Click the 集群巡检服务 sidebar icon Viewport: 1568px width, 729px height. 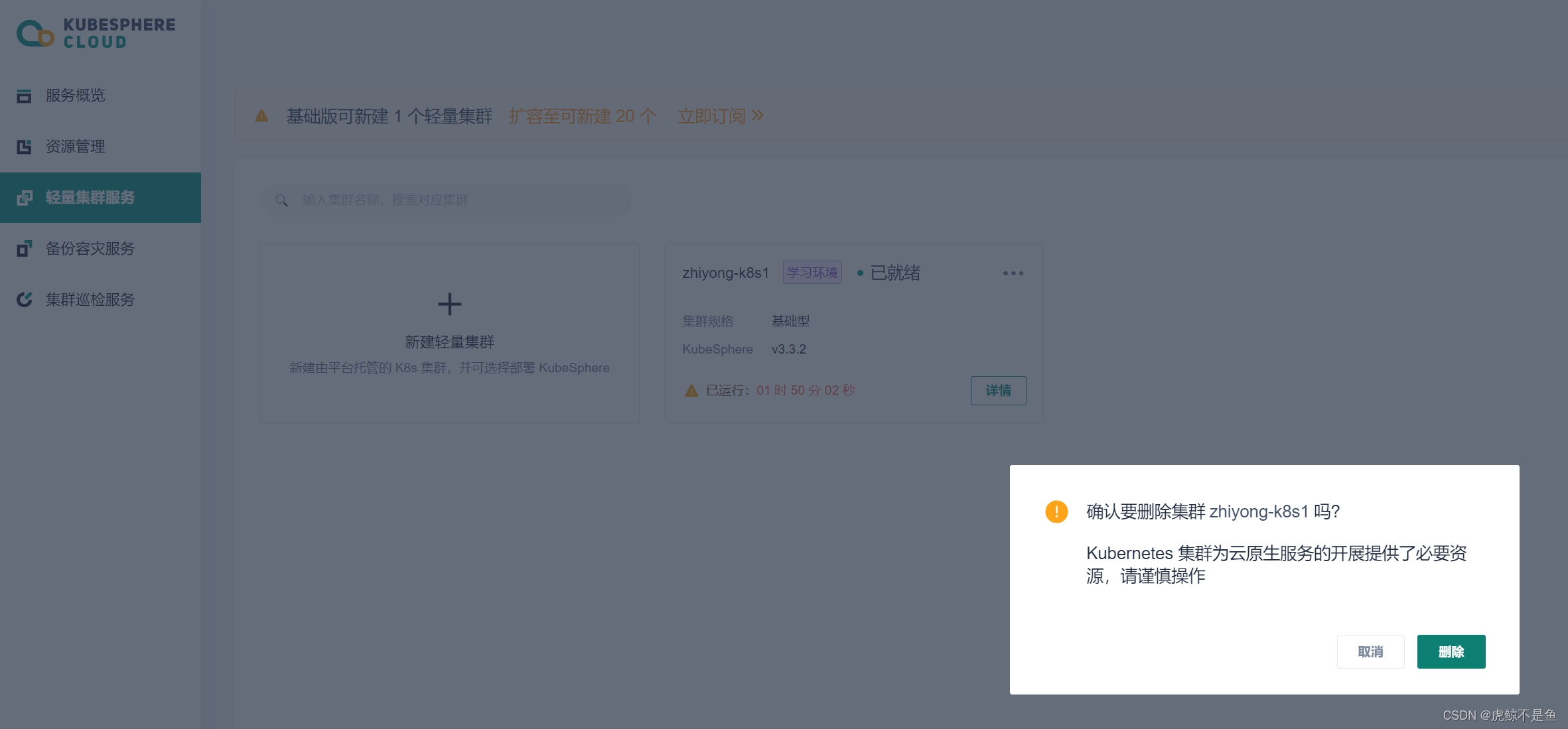click(25, 300)
